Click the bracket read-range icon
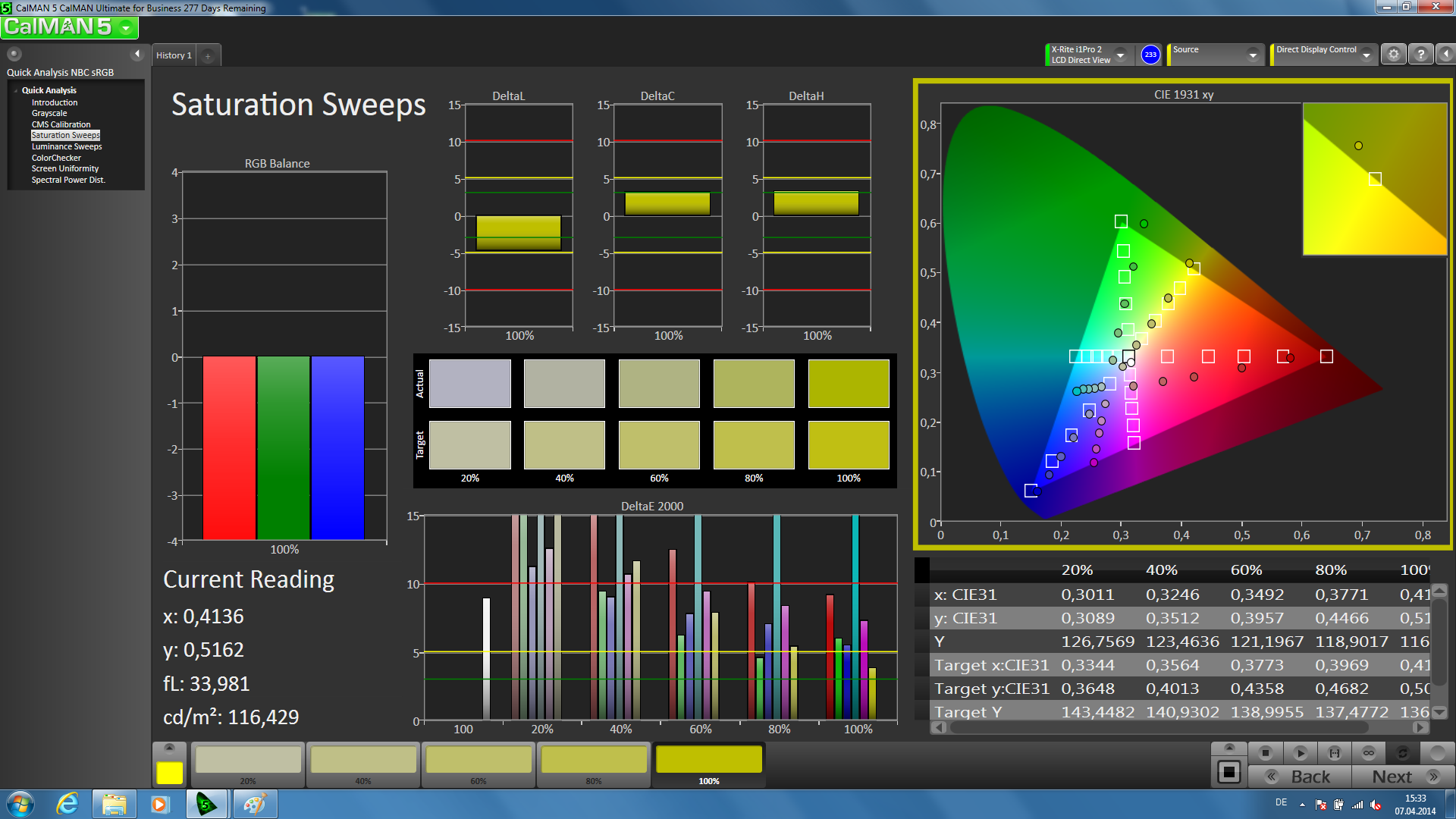Image resolution: width=1456 pixels, height=819 pixels. coord(1335,753)
